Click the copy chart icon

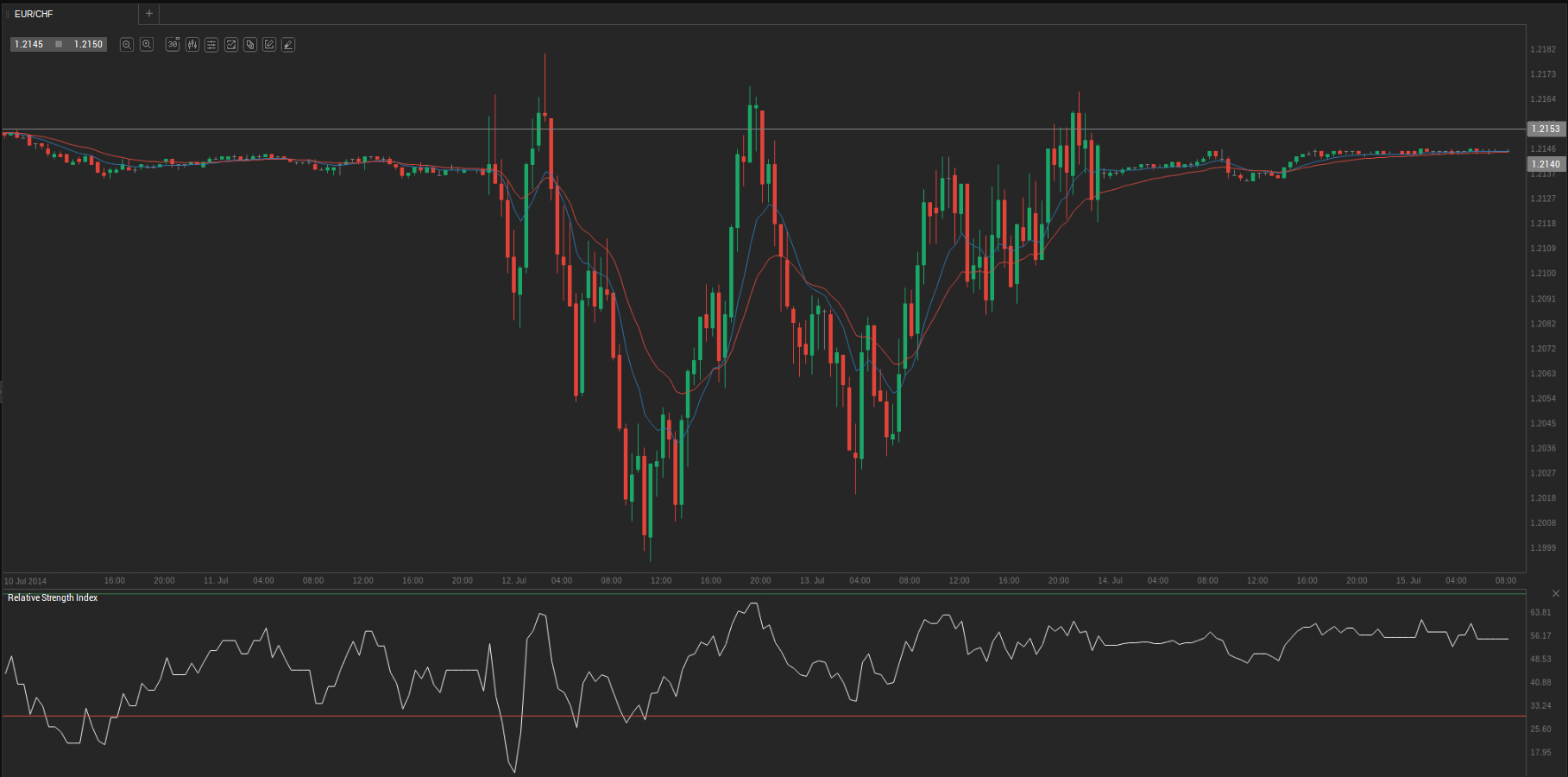250,44
